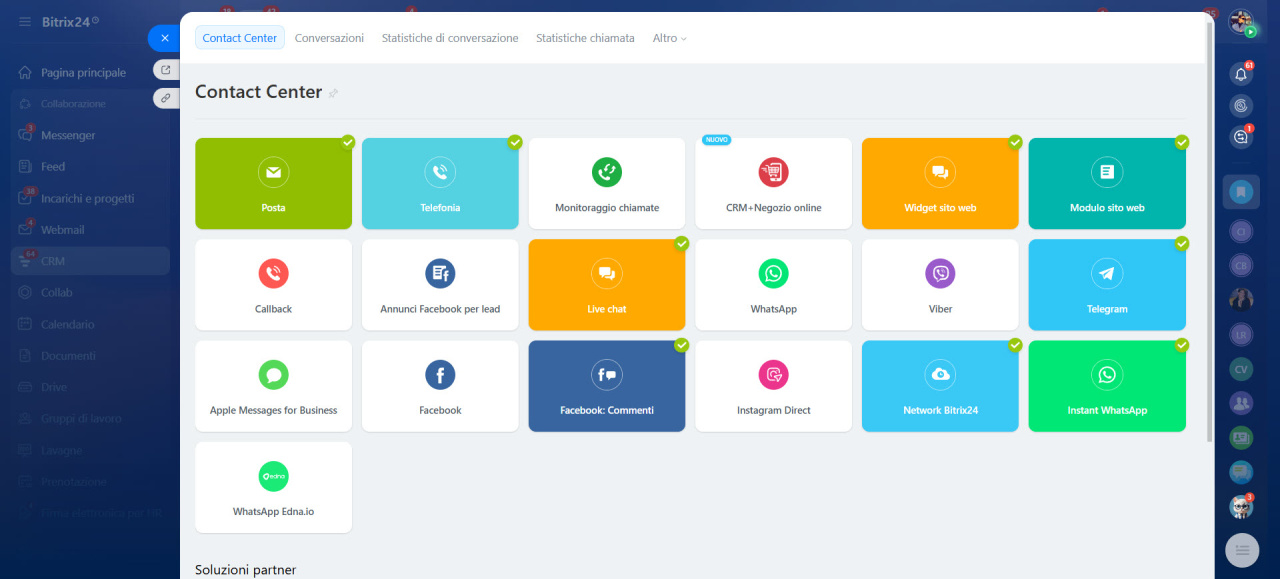This screenshot has height=579, width=1280.
Task: Click the Instagram Direct icon
Action: click(773, 375)
